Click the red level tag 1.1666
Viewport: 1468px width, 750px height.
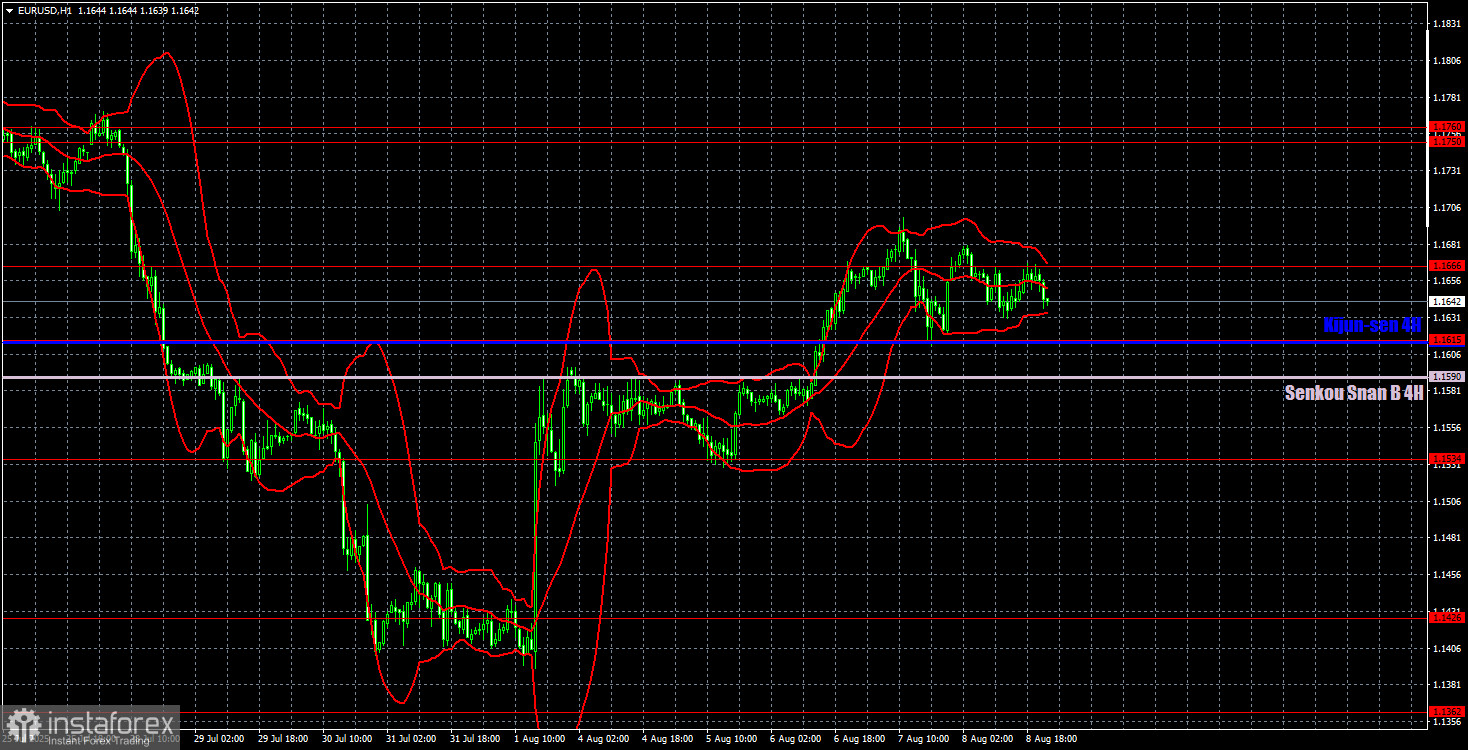[1447, 266]
